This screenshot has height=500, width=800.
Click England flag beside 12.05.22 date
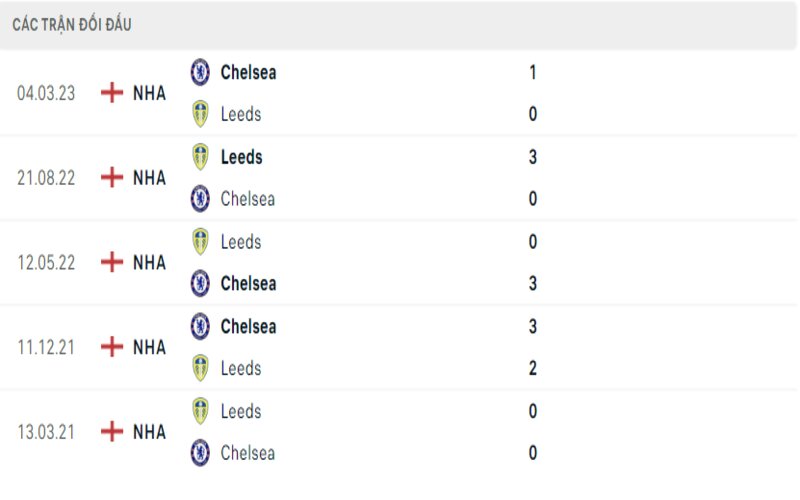[x=112, y=262]
